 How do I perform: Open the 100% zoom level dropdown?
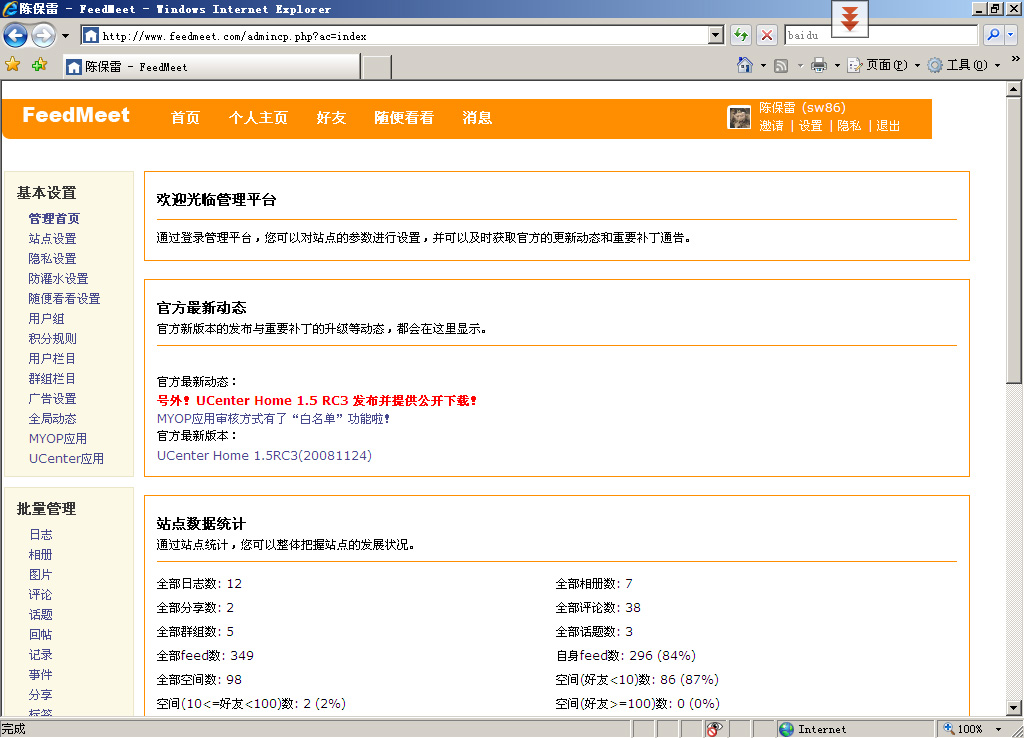pyautogui.click(x=998, y=729)
